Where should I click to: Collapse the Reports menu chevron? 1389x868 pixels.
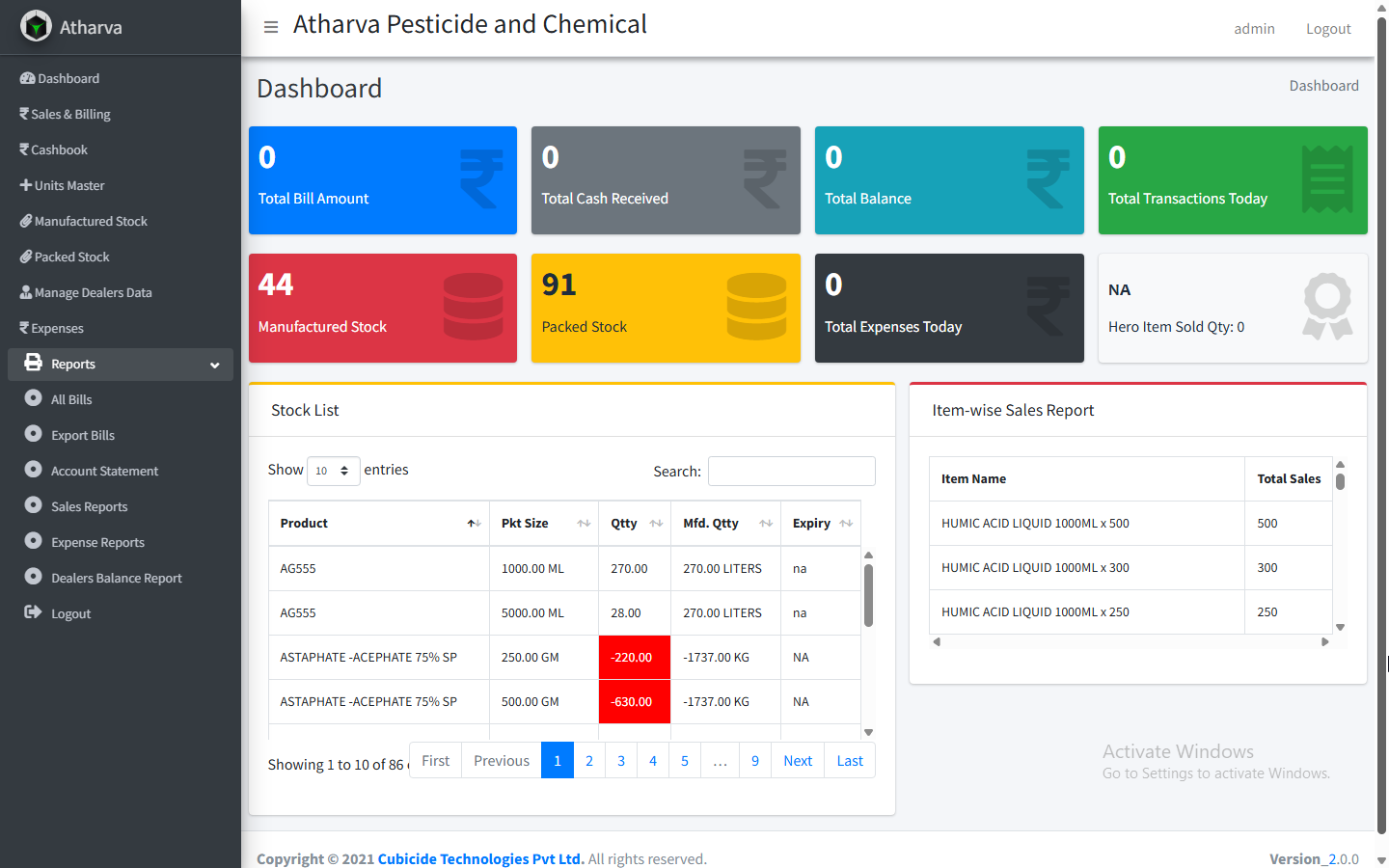214,365
